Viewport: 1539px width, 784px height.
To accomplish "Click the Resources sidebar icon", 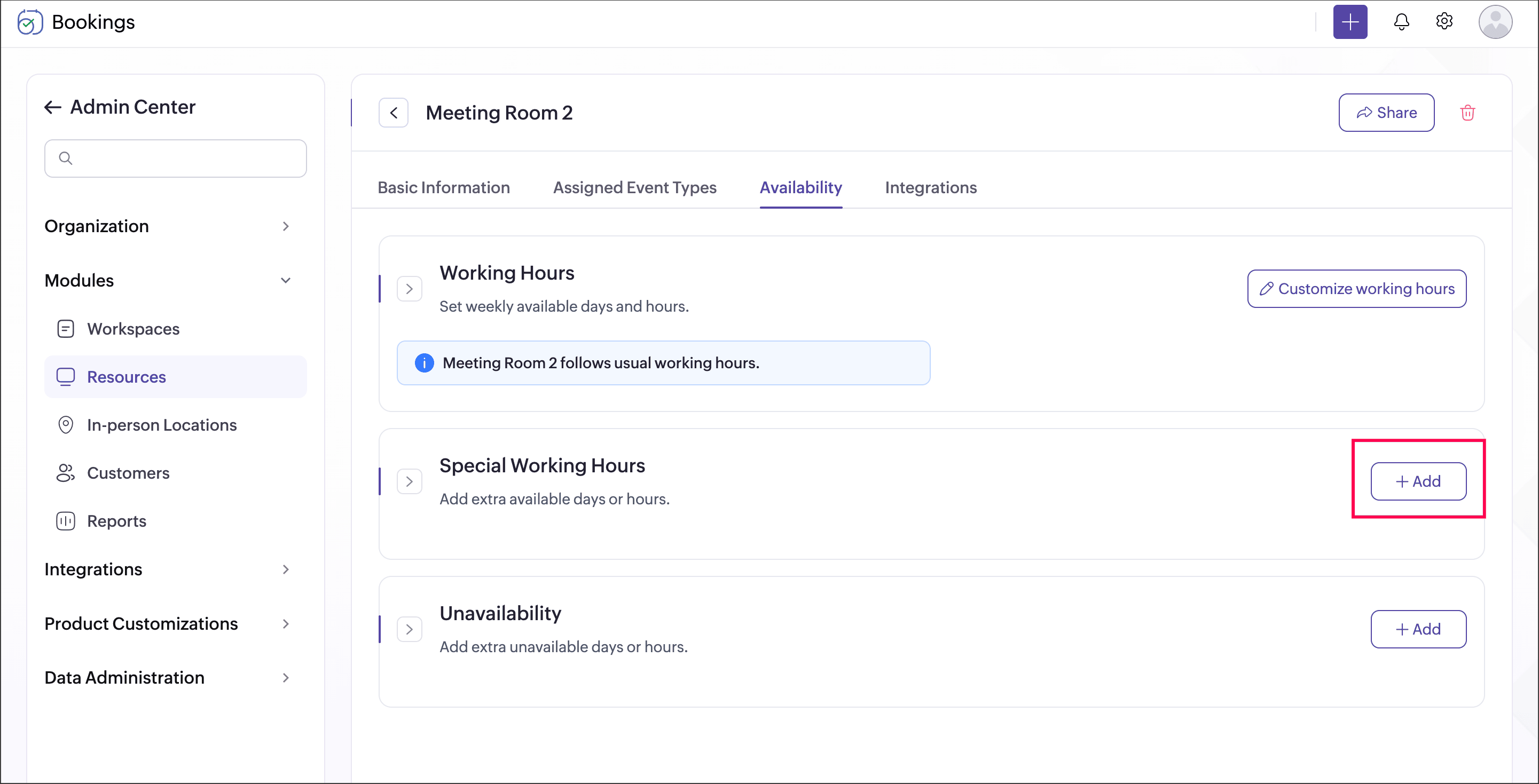I will pos(66,377).
